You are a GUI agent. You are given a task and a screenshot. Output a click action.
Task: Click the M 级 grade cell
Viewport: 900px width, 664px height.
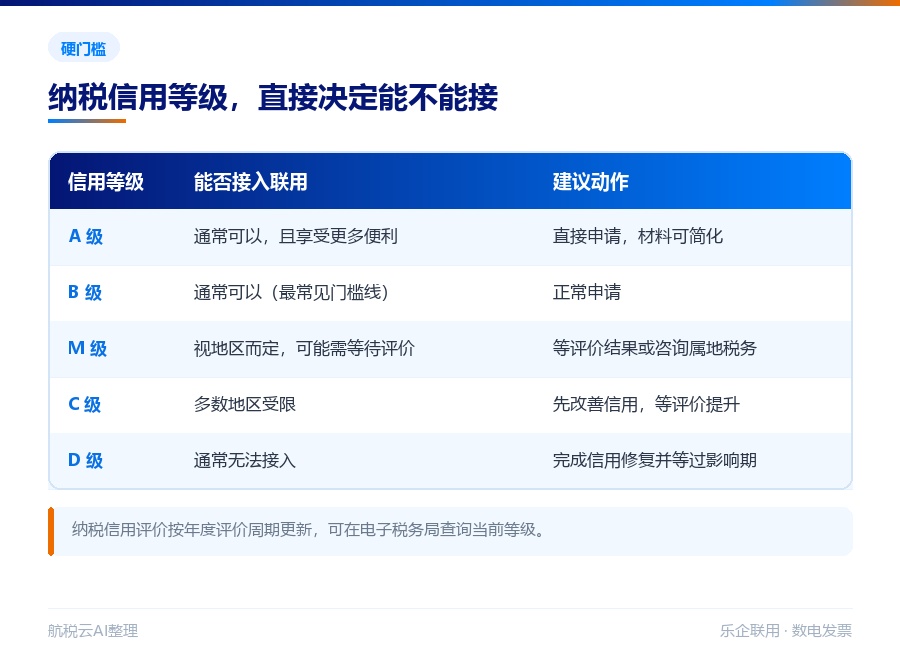(87, 348)
